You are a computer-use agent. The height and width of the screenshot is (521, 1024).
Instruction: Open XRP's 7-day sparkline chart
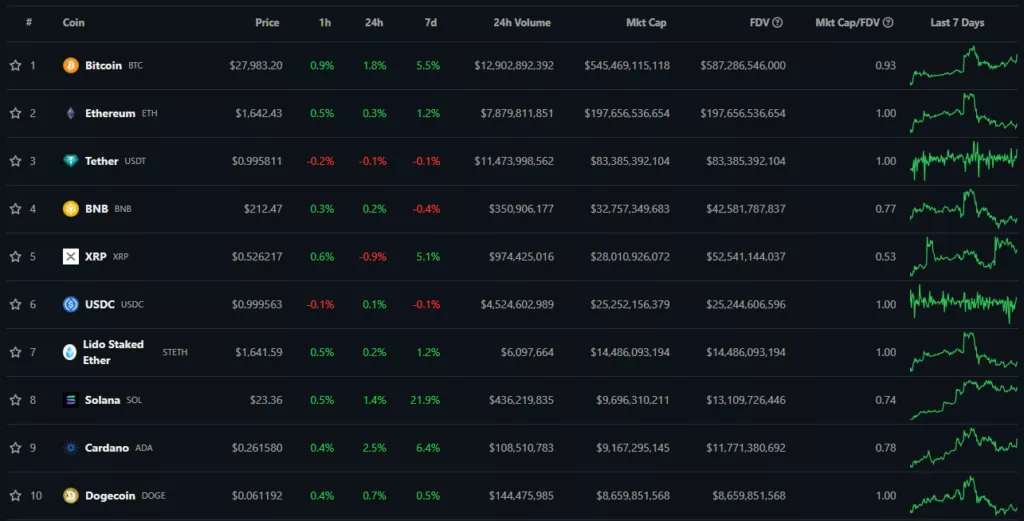tap(963, 257)
